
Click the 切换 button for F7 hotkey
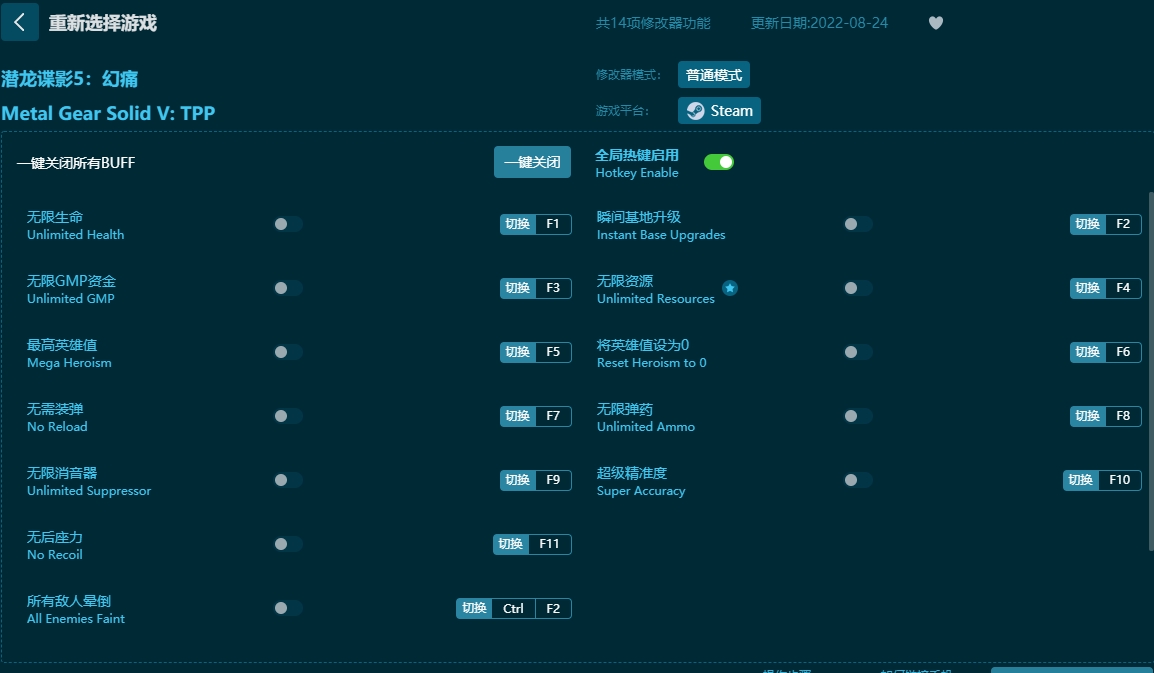coord(517,416)
